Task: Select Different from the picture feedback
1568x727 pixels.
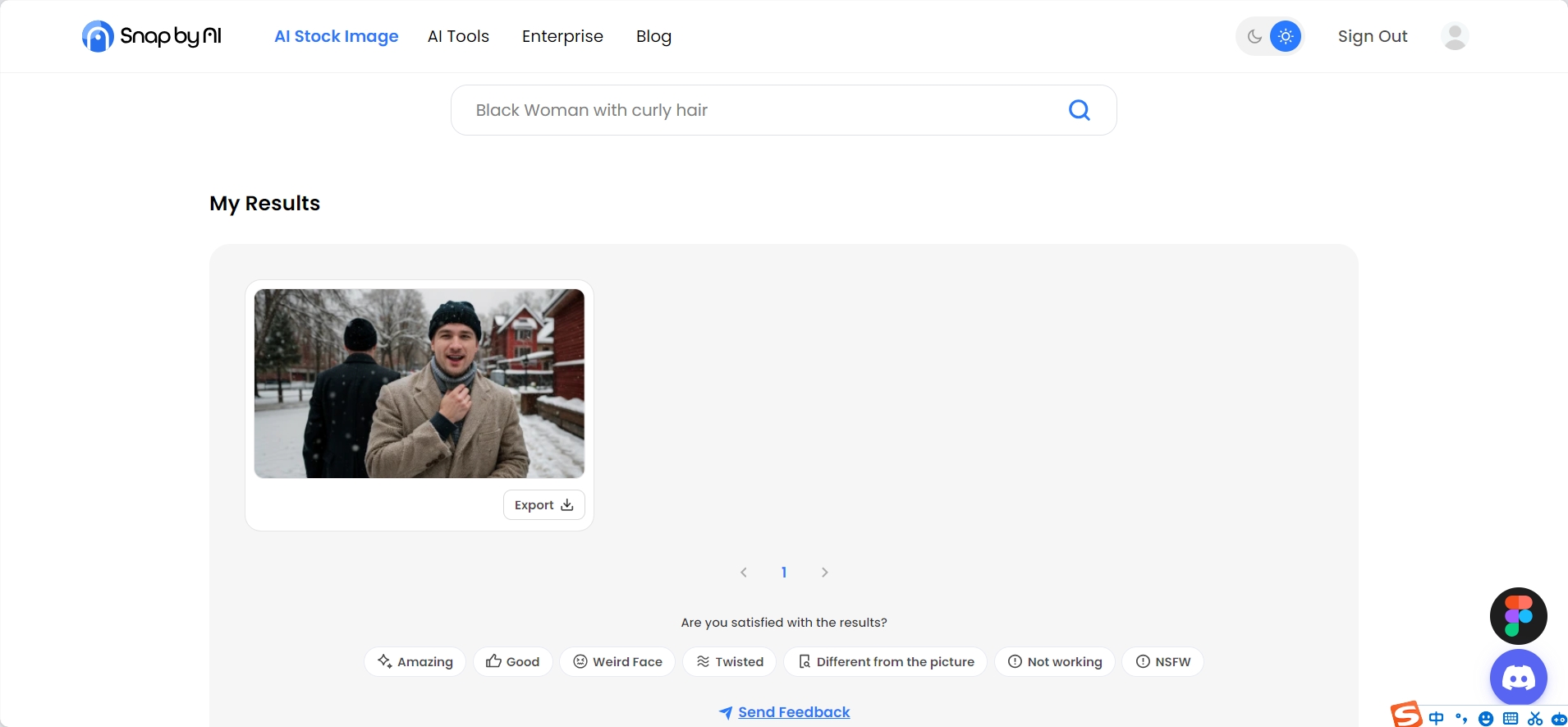Action: (886, 662)
